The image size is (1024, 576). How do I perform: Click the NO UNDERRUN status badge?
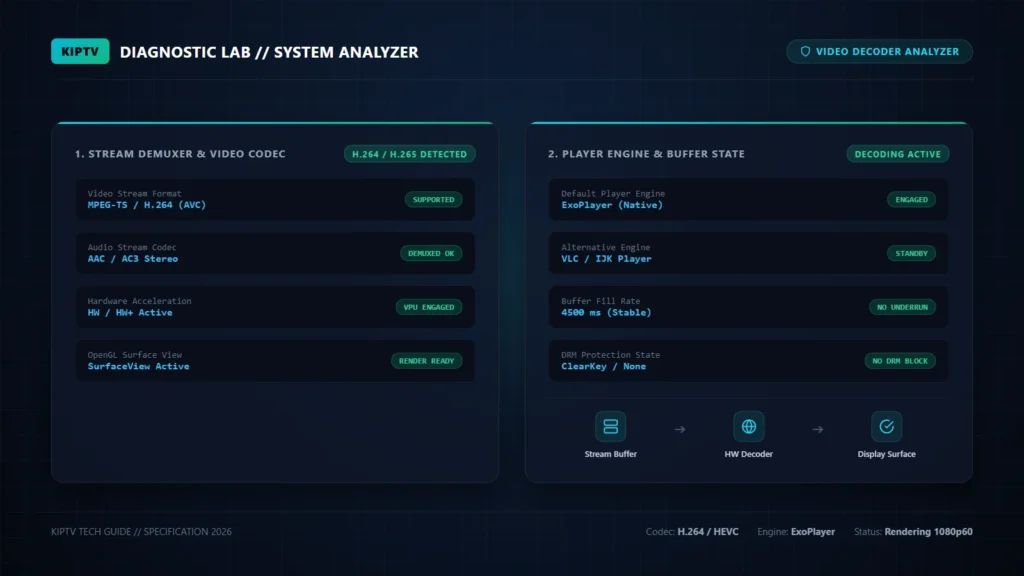point(902,307)
